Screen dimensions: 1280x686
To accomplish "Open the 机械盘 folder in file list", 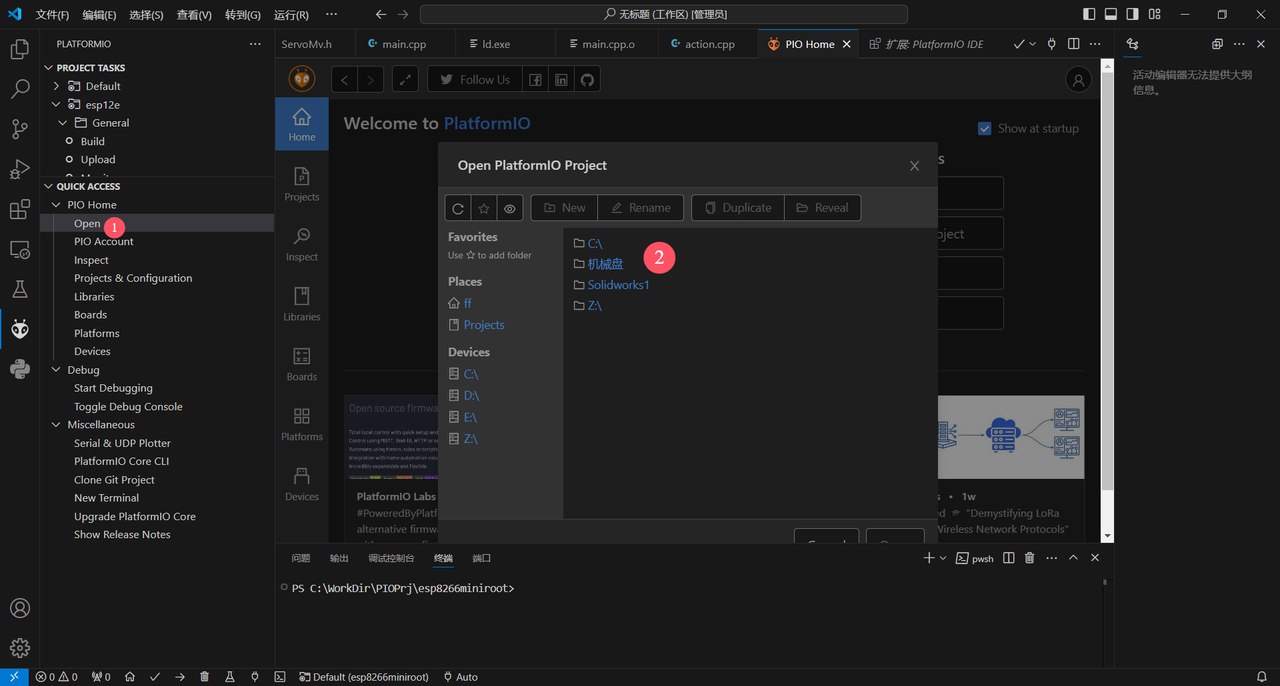I will point(604,264).
